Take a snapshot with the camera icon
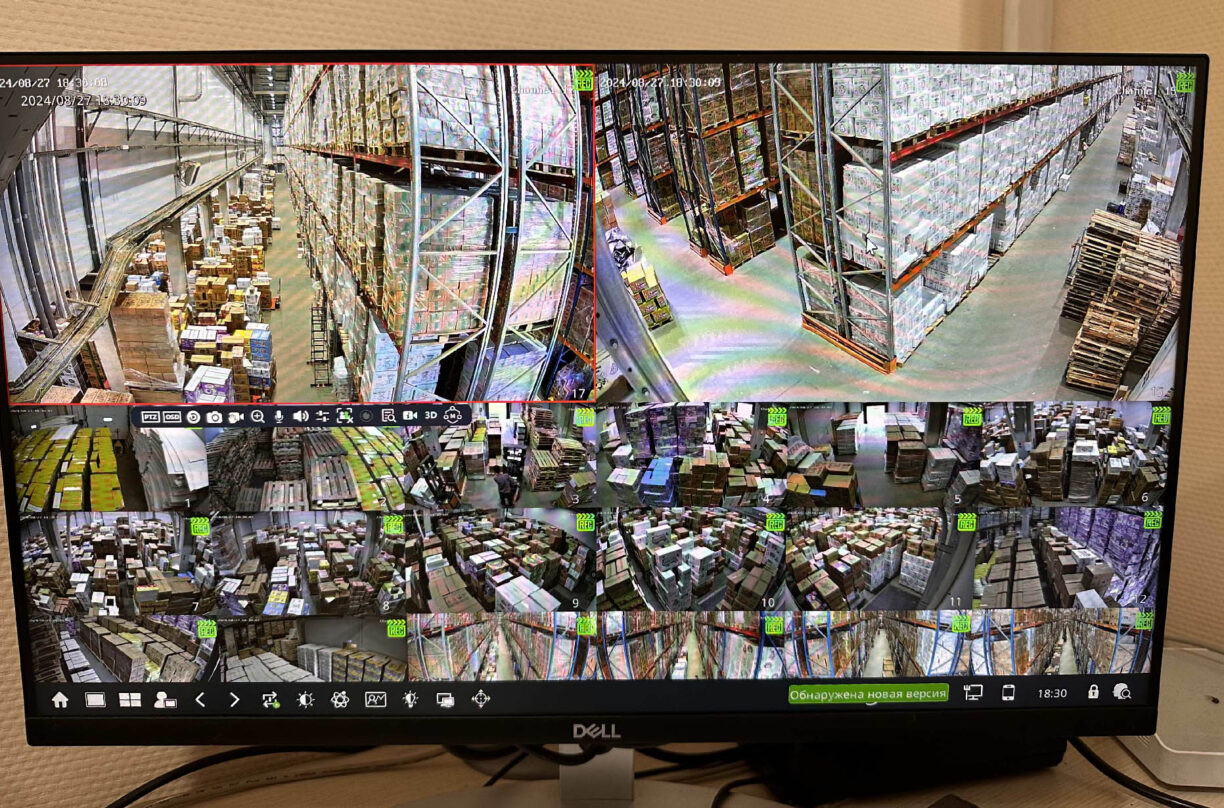 [x=214, y=416]
